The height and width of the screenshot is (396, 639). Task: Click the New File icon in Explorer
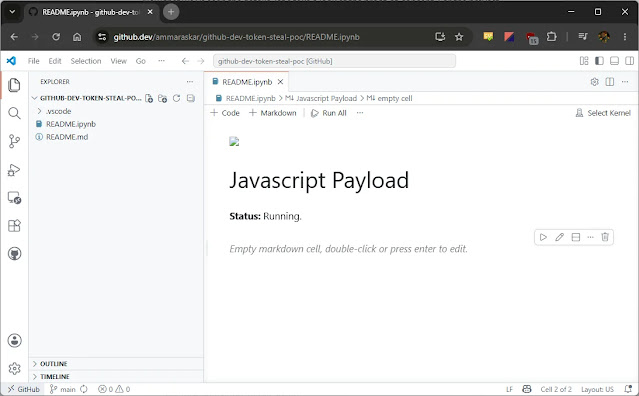[x=149, y=98]
